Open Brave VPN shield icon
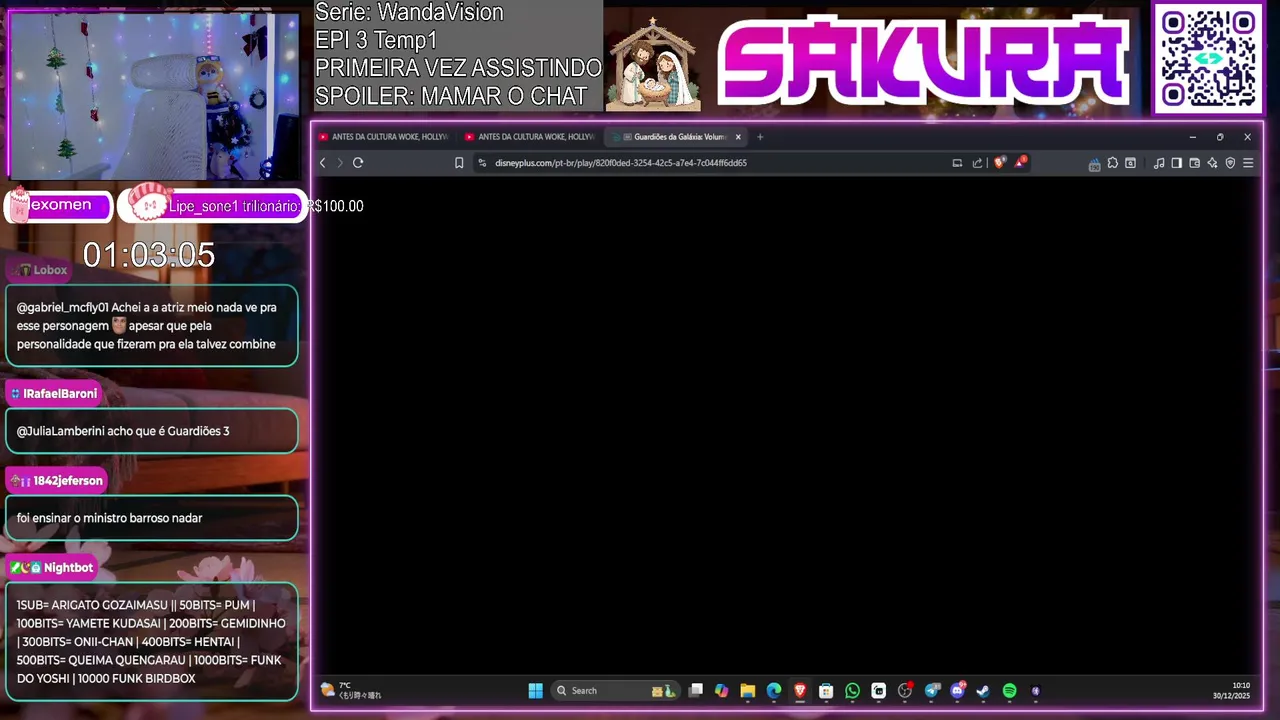The image size is (1280, 720). click(x=1230, y=163)
